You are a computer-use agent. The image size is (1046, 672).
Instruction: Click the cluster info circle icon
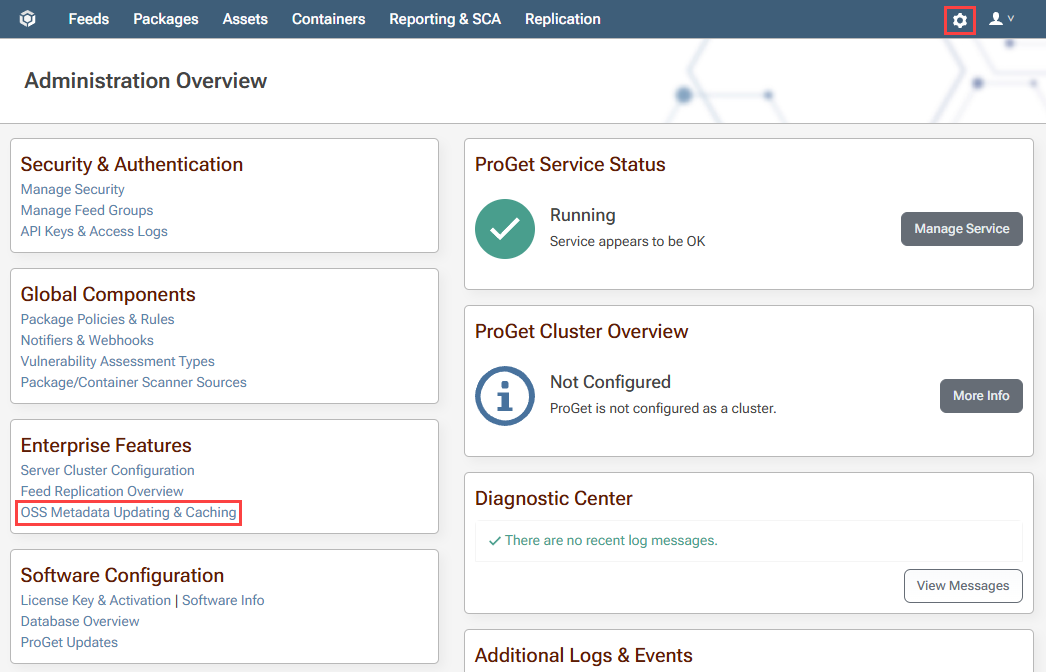505,396
